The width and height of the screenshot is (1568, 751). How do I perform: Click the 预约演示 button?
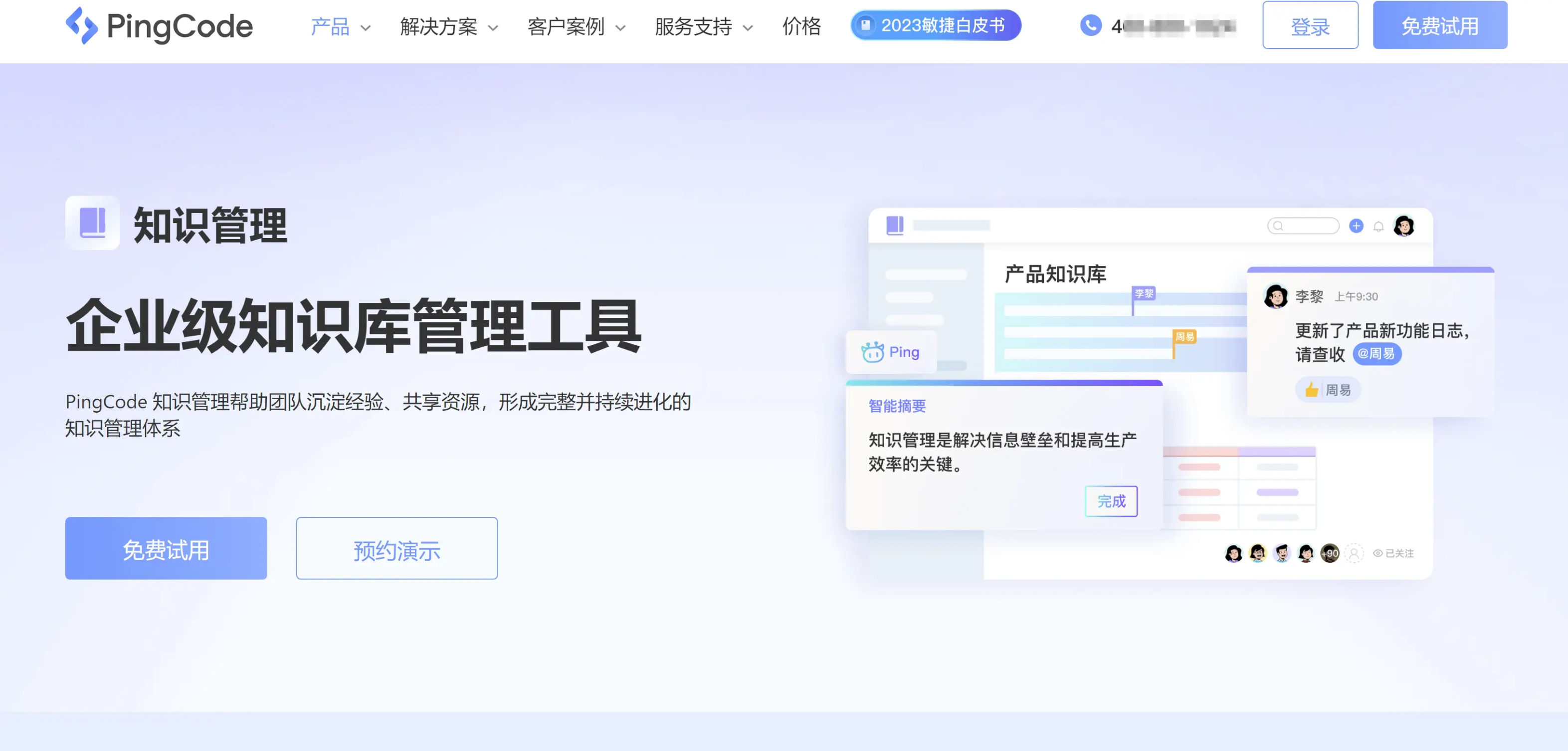click(x=397, y=548)
